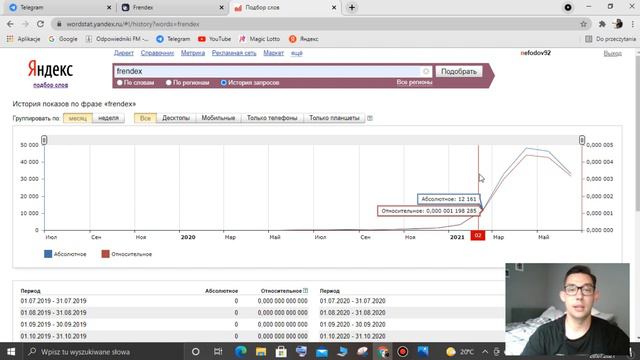Image resolution: width=640 pixels, height=360 pixels.
Task: Open Все регионы region selector
Action: pos(414,82)
